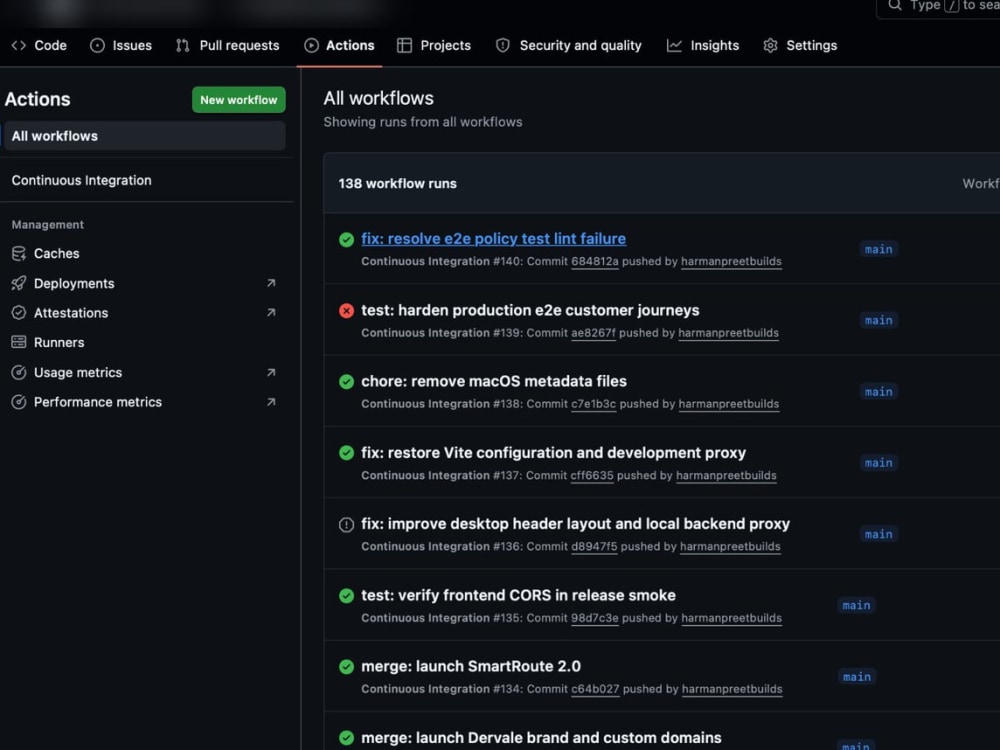Open Attestations from sidebar
The image size is (1000, 750).
71,313
